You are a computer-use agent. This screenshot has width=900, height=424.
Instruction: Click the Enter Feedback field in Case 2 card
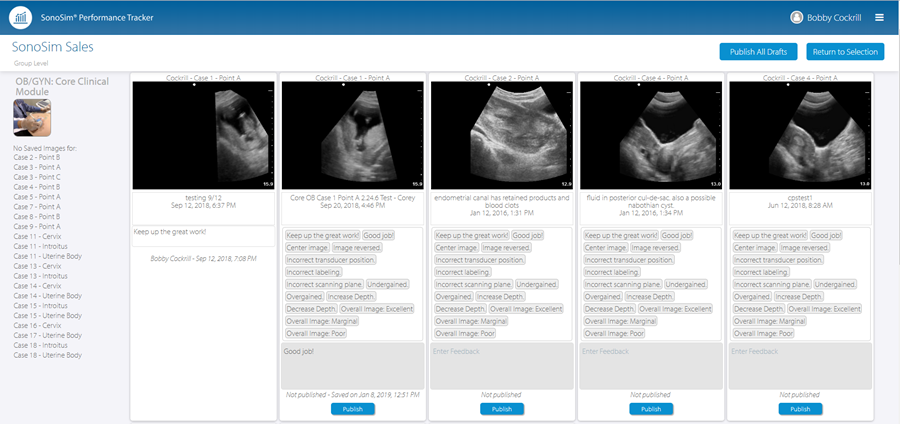click(502, 366)
